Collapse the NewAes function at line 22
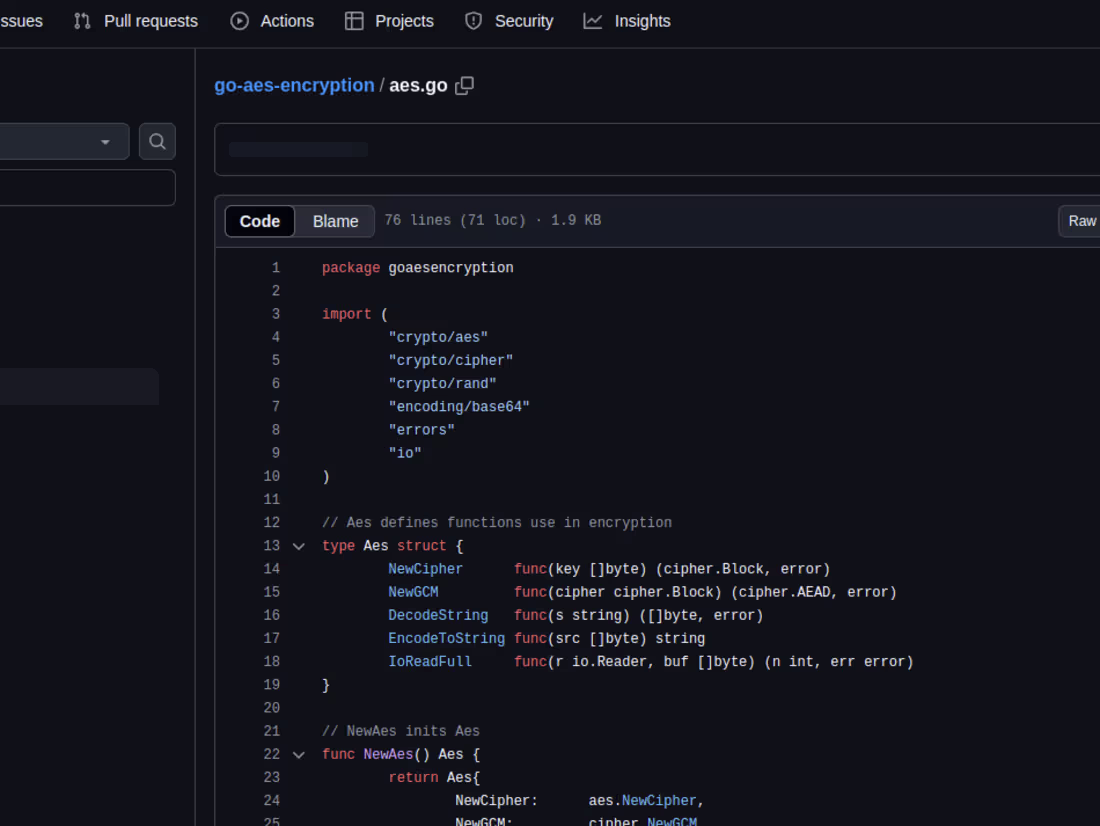 299,755
